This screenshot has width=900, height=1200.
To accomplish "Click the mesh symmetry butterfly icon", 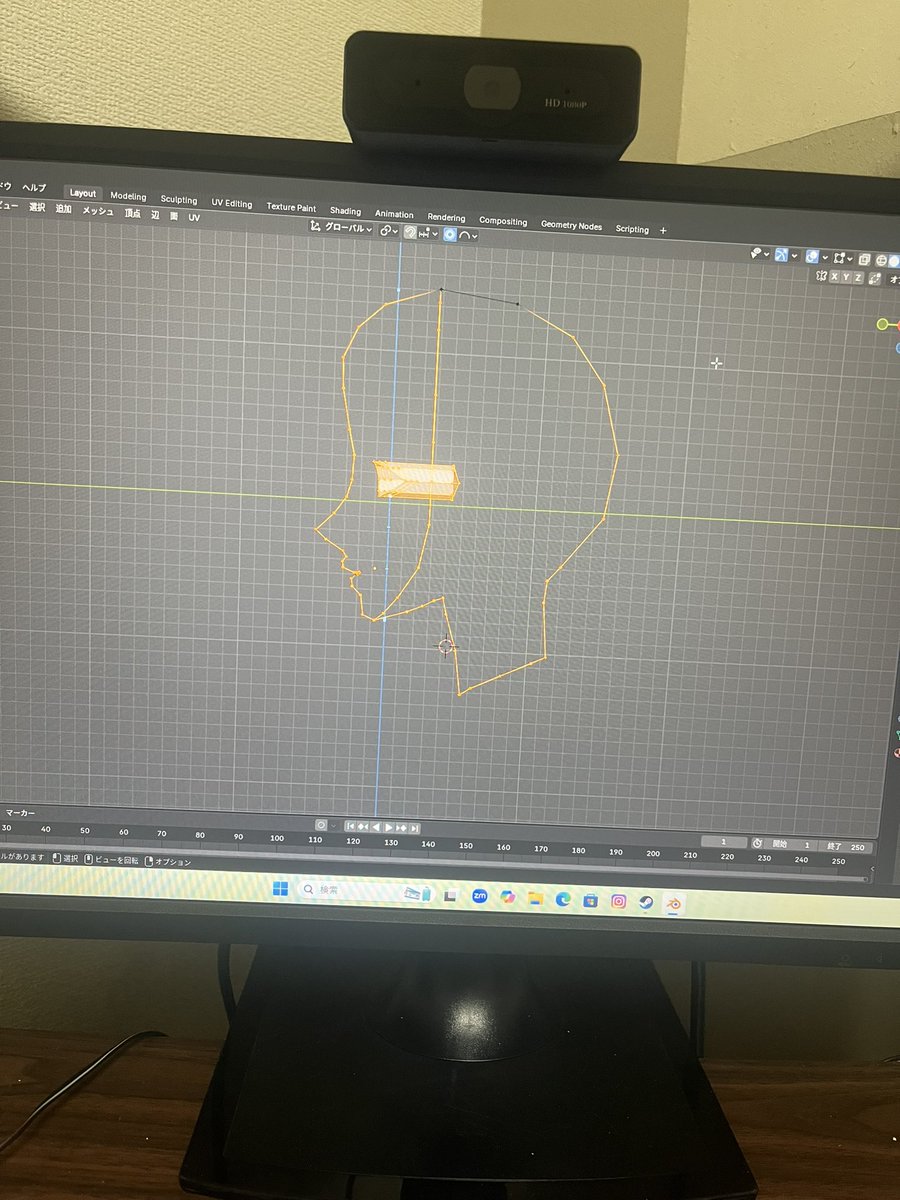I will pos(822,275).
